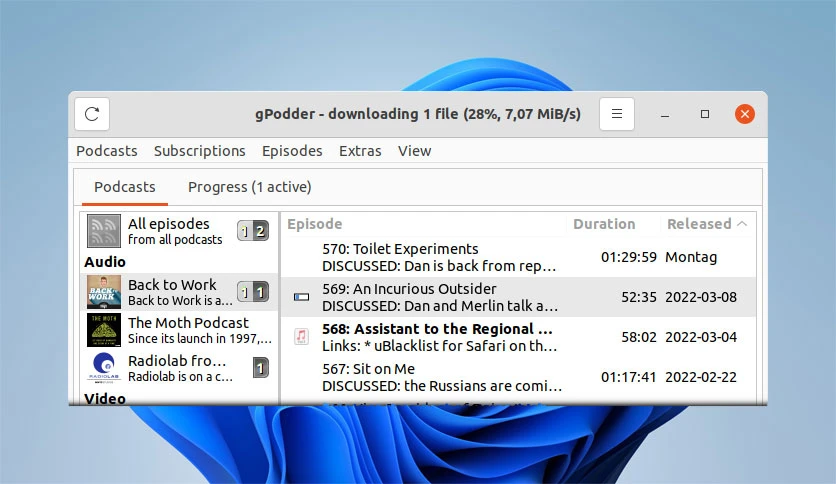Viewport: 836px width, 484px height.
Task: Click the release date 2022-03-08
Action: pos(701,297)
